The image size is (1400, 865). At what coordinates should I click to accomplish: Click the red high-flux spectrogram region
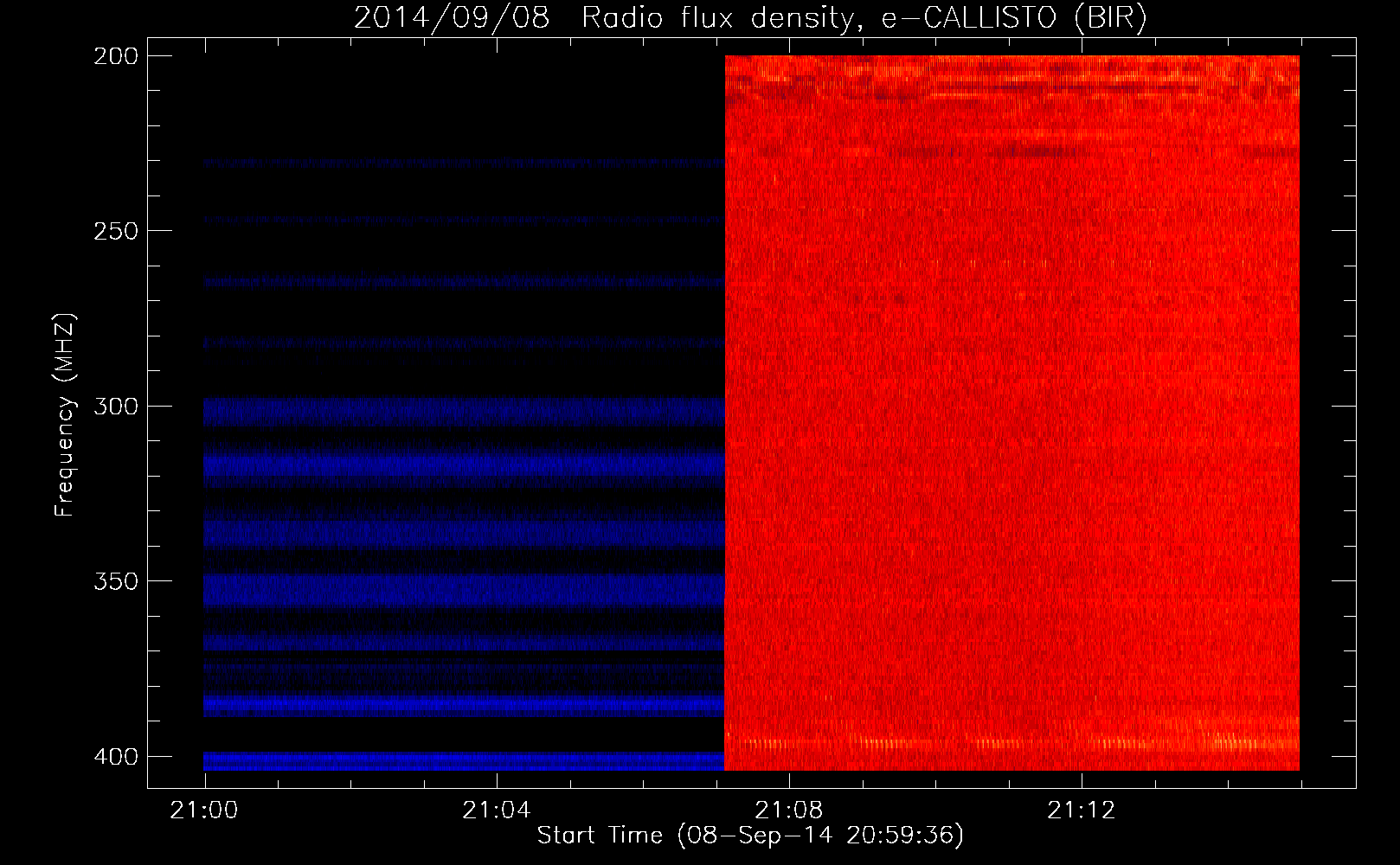point(1011,413)
